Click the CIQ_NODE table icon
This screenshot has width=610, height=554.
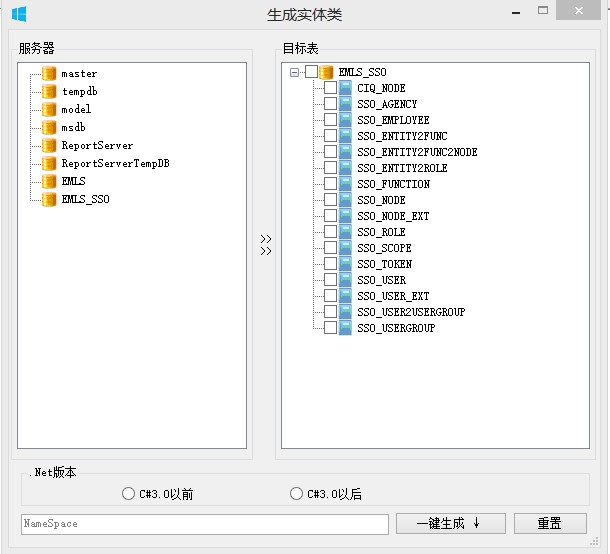click(345, 88)
